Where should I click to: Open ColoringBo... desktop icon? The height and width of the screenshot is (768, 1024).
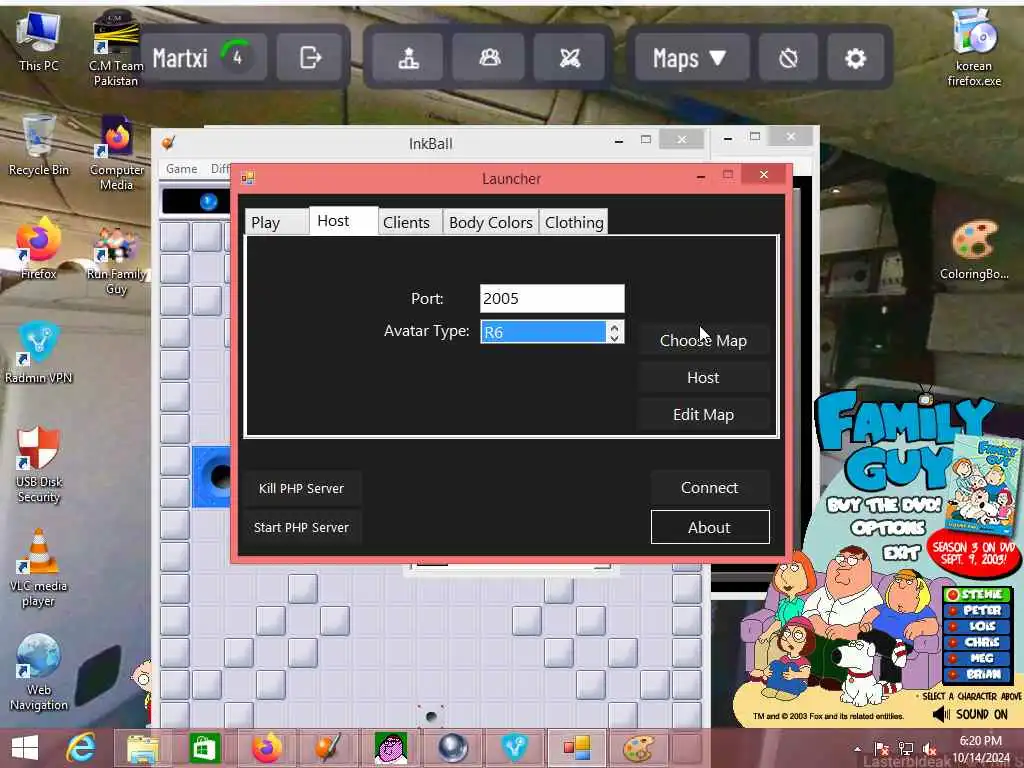pyautogui.click(x=974, y=249)
